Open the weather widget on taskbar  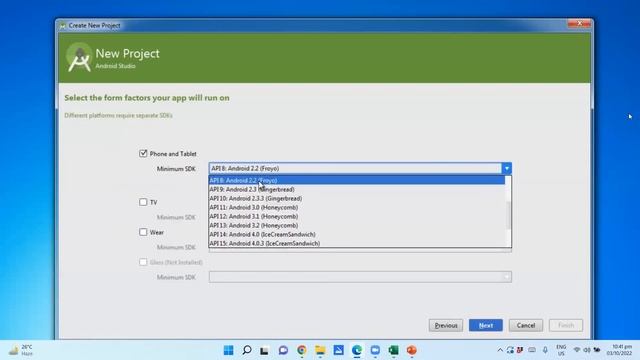tap(21, 350)
